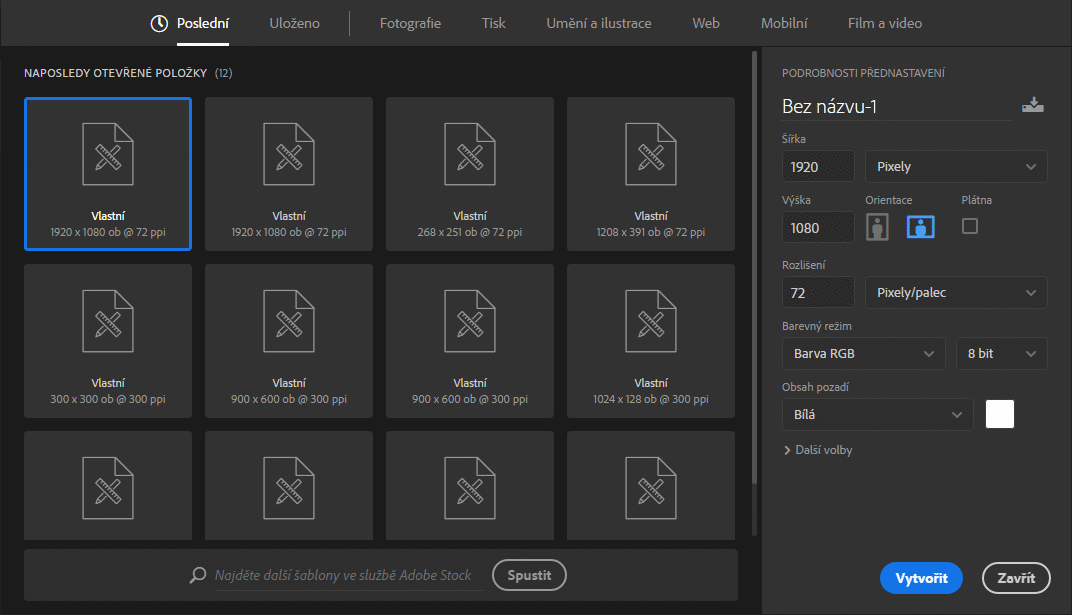This screenshot has height=615, width=1072.
Task: Switch to the Fotografie tab
Action: tap(410, 23)
